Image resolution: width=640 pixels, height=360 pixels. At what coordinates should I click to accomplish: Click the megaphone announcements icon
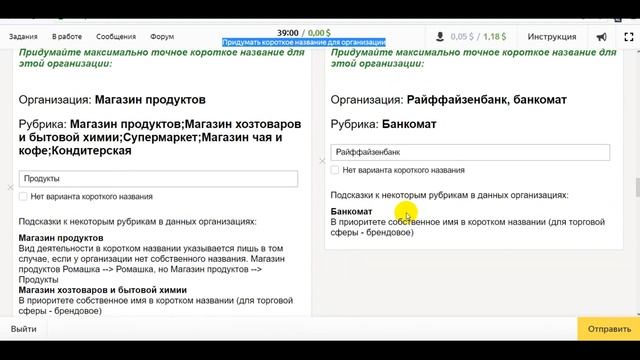pos(602,37)
